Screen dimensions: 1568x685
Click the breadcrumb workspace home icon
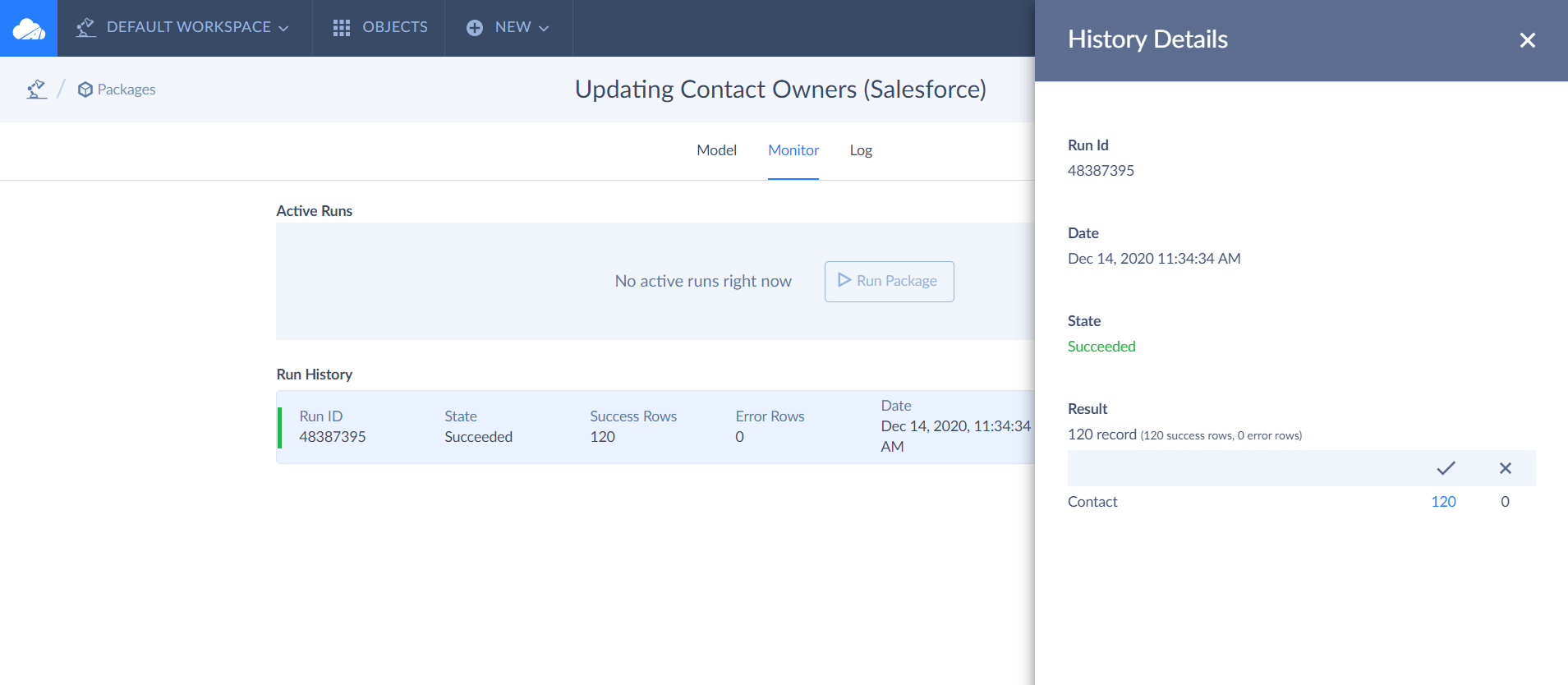pos(36,90)
